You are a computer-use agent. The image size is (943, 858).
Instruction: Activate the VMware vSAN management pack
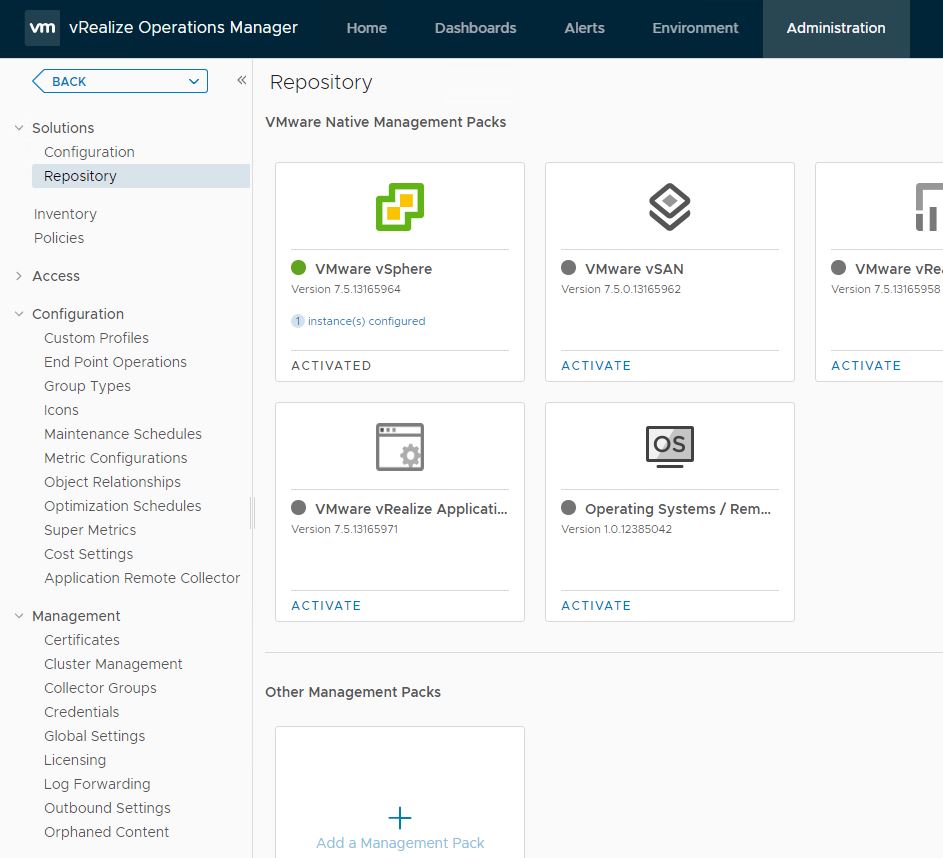tap(596, 365)
